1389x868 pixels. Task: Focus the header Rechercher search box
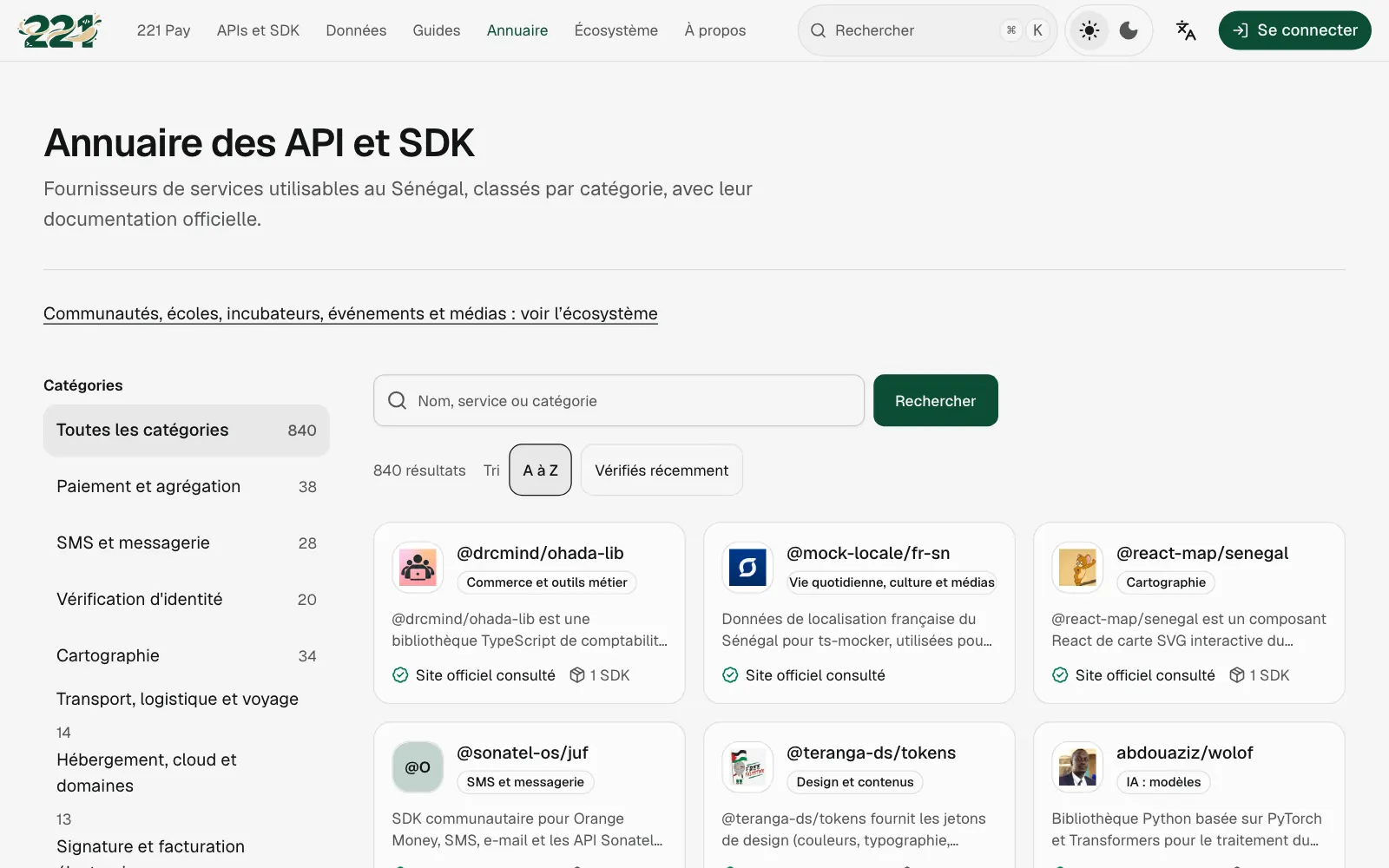[x=927, y=30]
